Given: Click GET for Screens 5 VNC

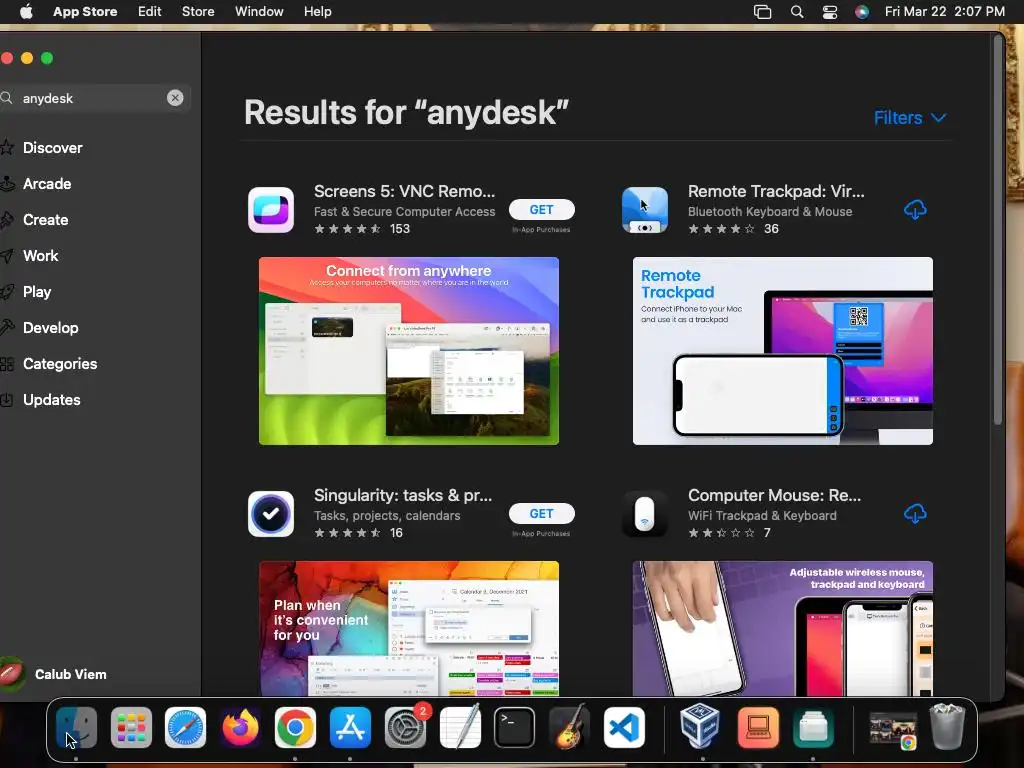Looking at the screenshot, I should click(541, 210).
